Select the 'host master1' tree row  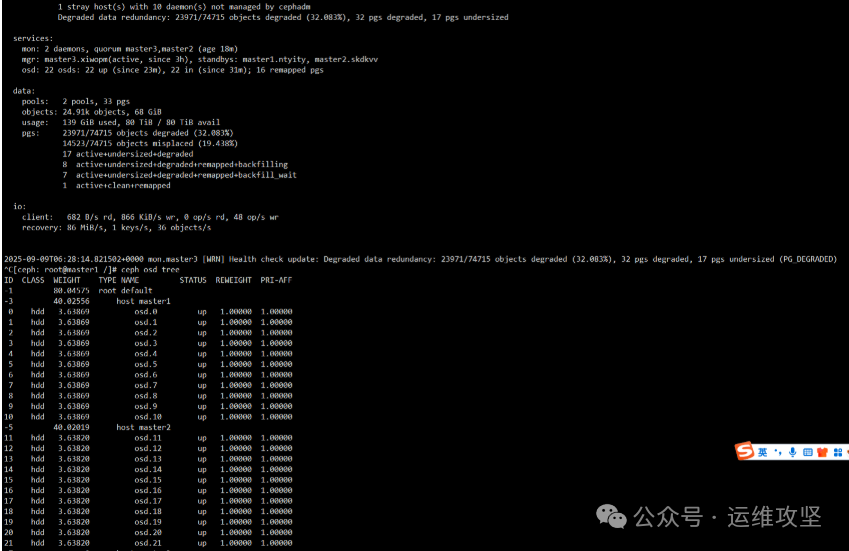coord(143,301)
